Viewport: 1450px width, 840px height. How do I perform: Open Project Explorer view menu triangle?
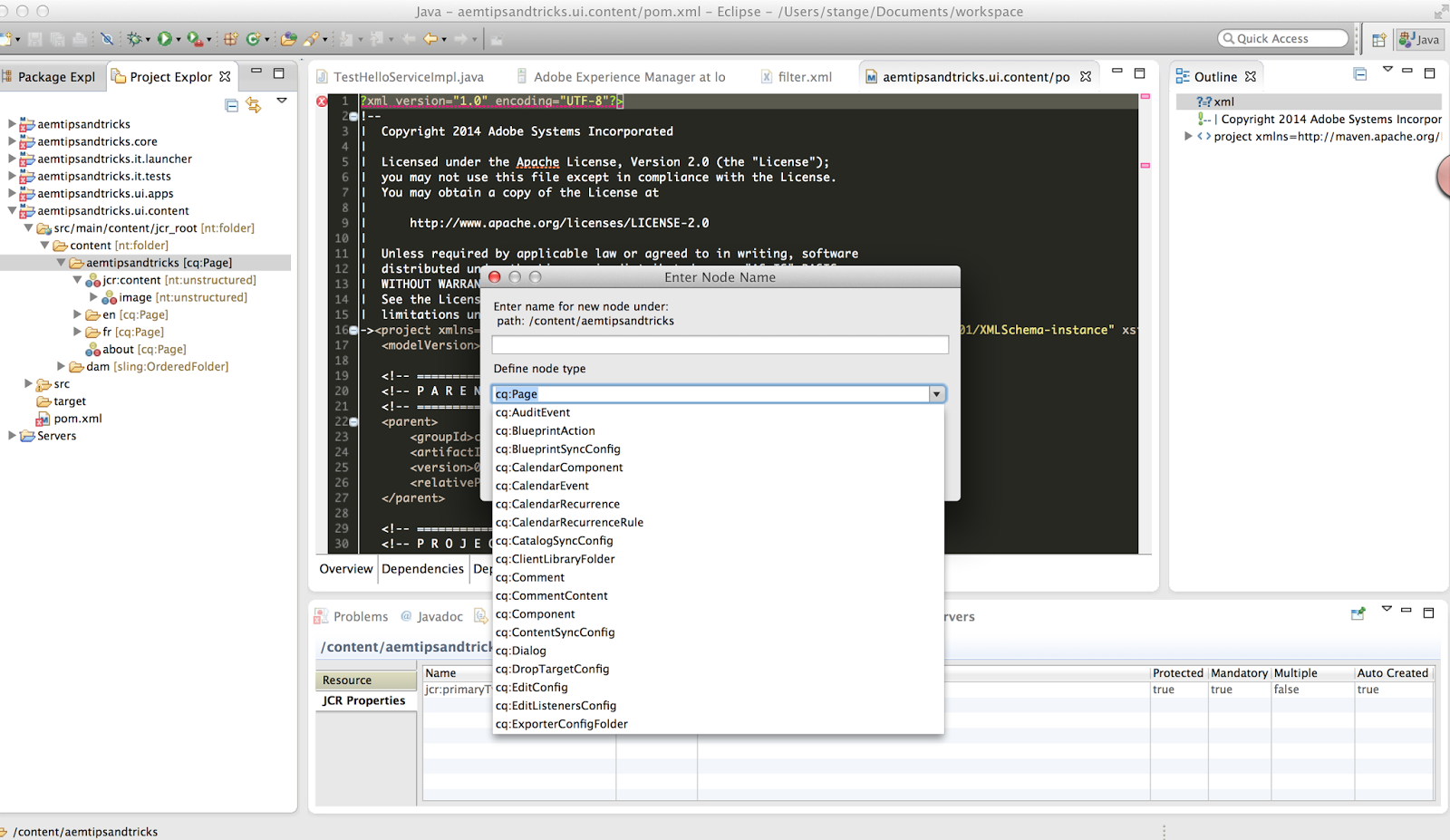[x=282, y=101]
